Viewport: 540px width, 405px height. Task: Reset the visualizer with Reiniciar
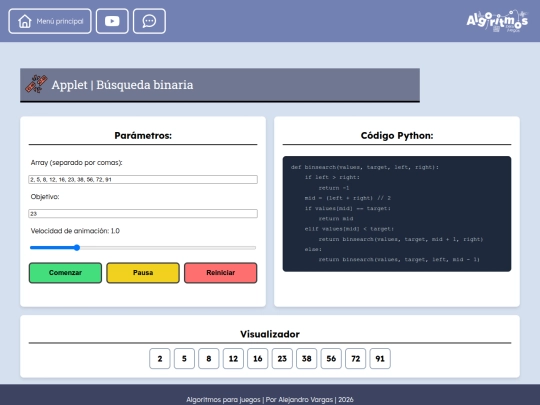point(221,273)
